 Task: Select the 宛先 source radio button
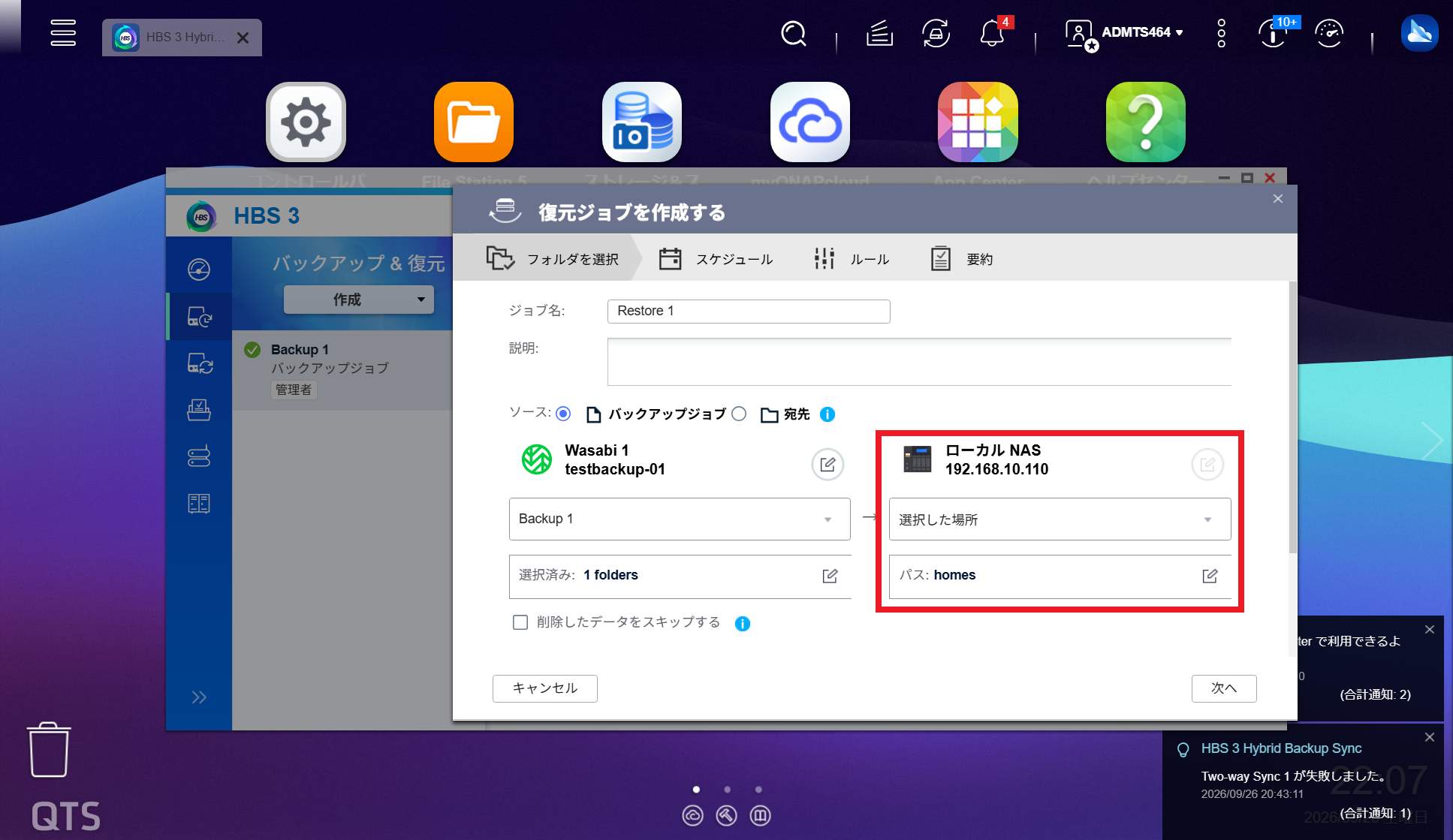click(x=739, y=414)
